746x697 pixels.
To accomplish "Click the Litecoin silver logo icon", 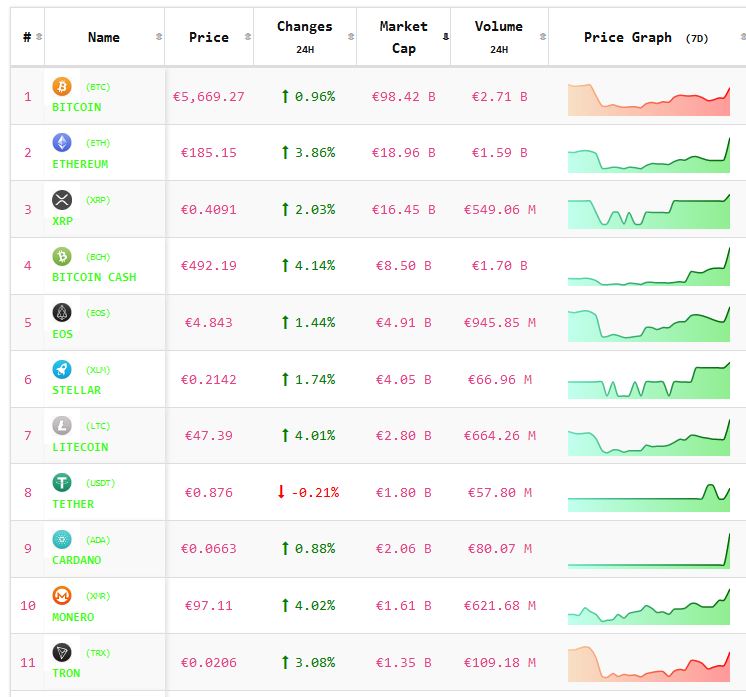I will [62, 426].
